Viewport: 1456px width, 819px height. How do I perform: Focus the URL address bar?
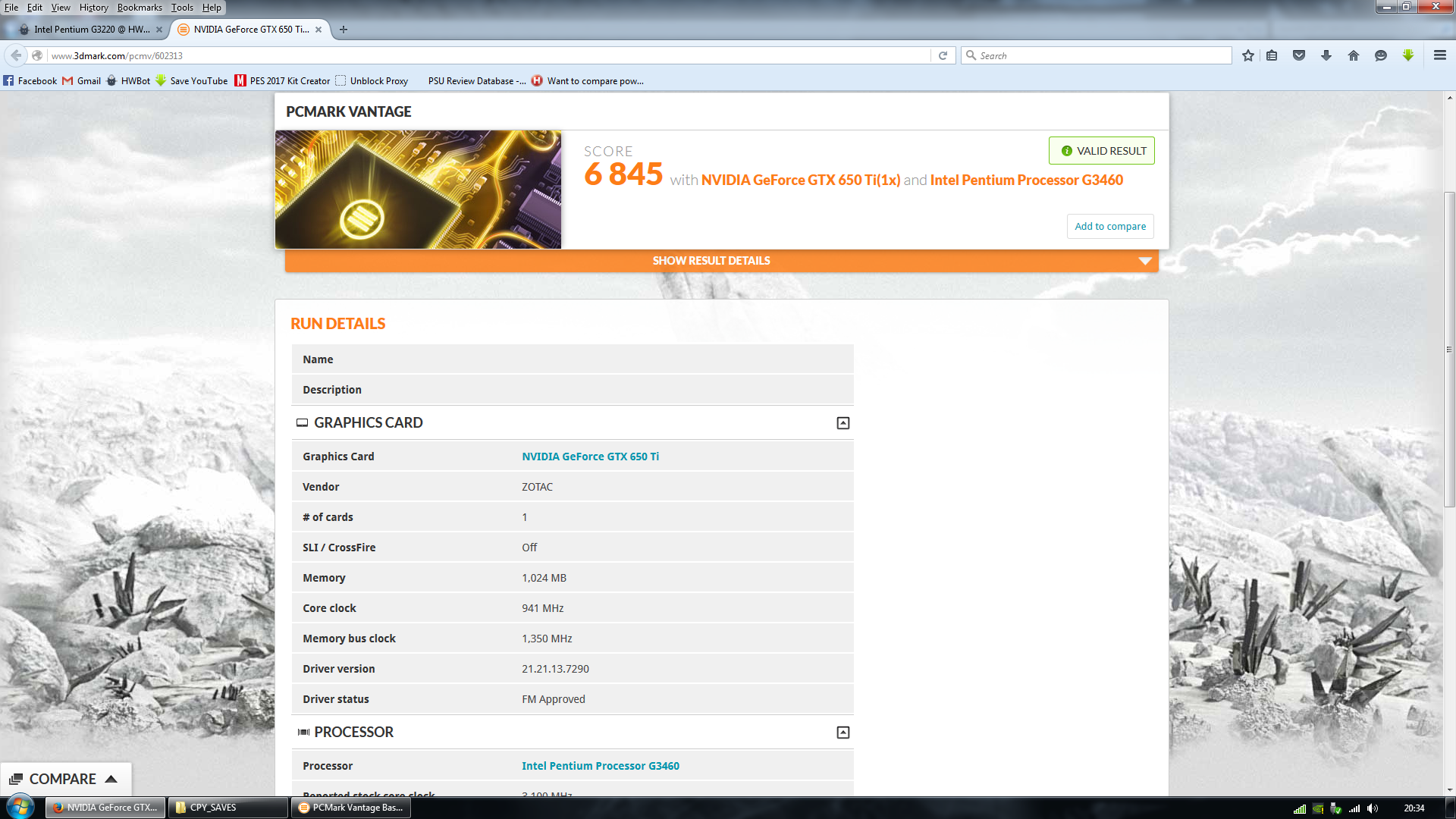coord(489,55)
